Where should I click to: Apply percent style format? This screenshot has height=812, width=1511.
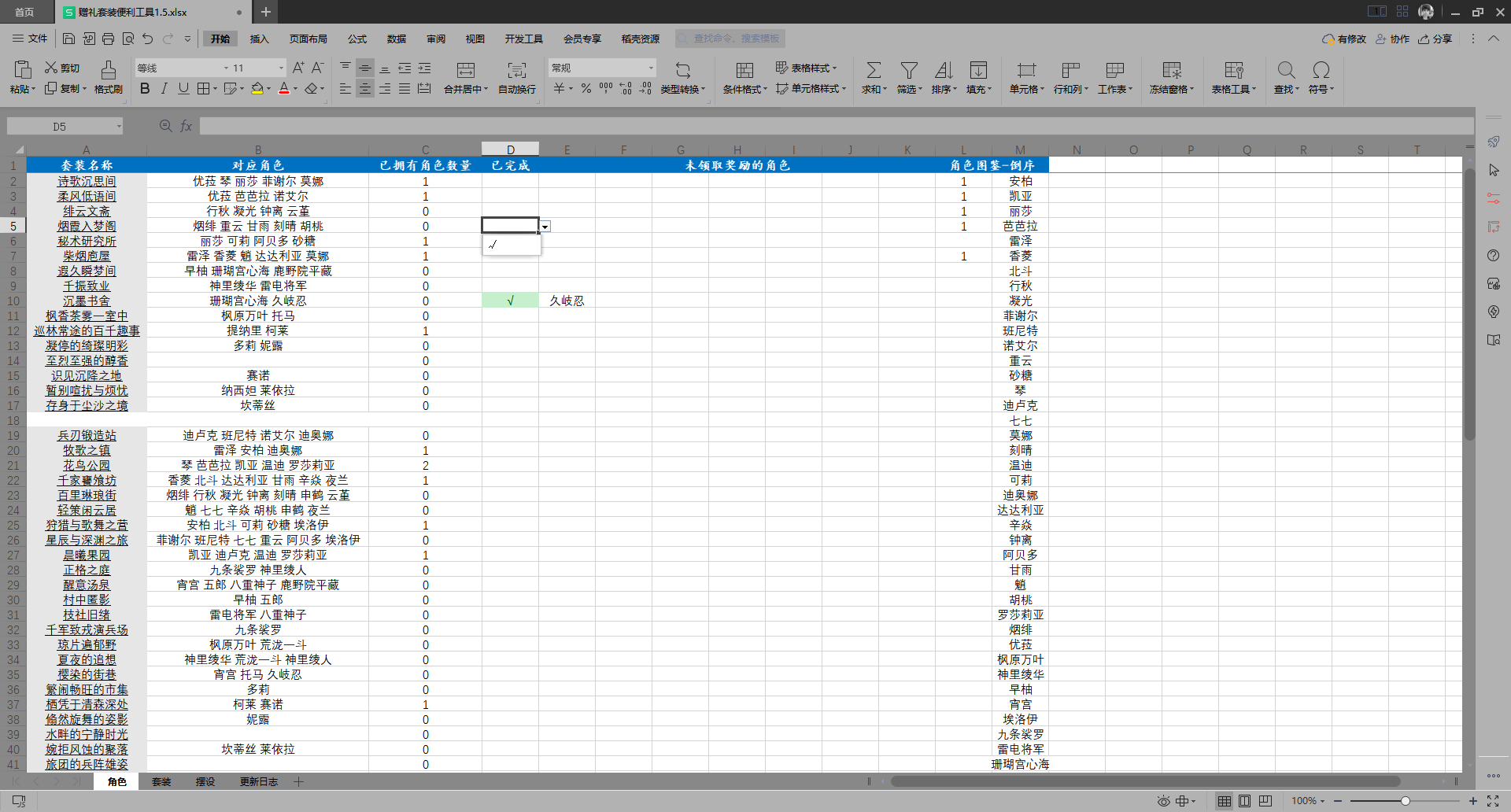[x=586, y=89]
